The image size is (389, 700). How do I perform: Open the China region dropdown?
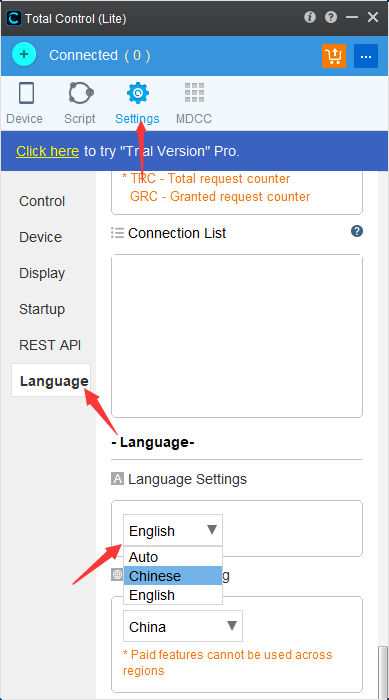(183, 626)
